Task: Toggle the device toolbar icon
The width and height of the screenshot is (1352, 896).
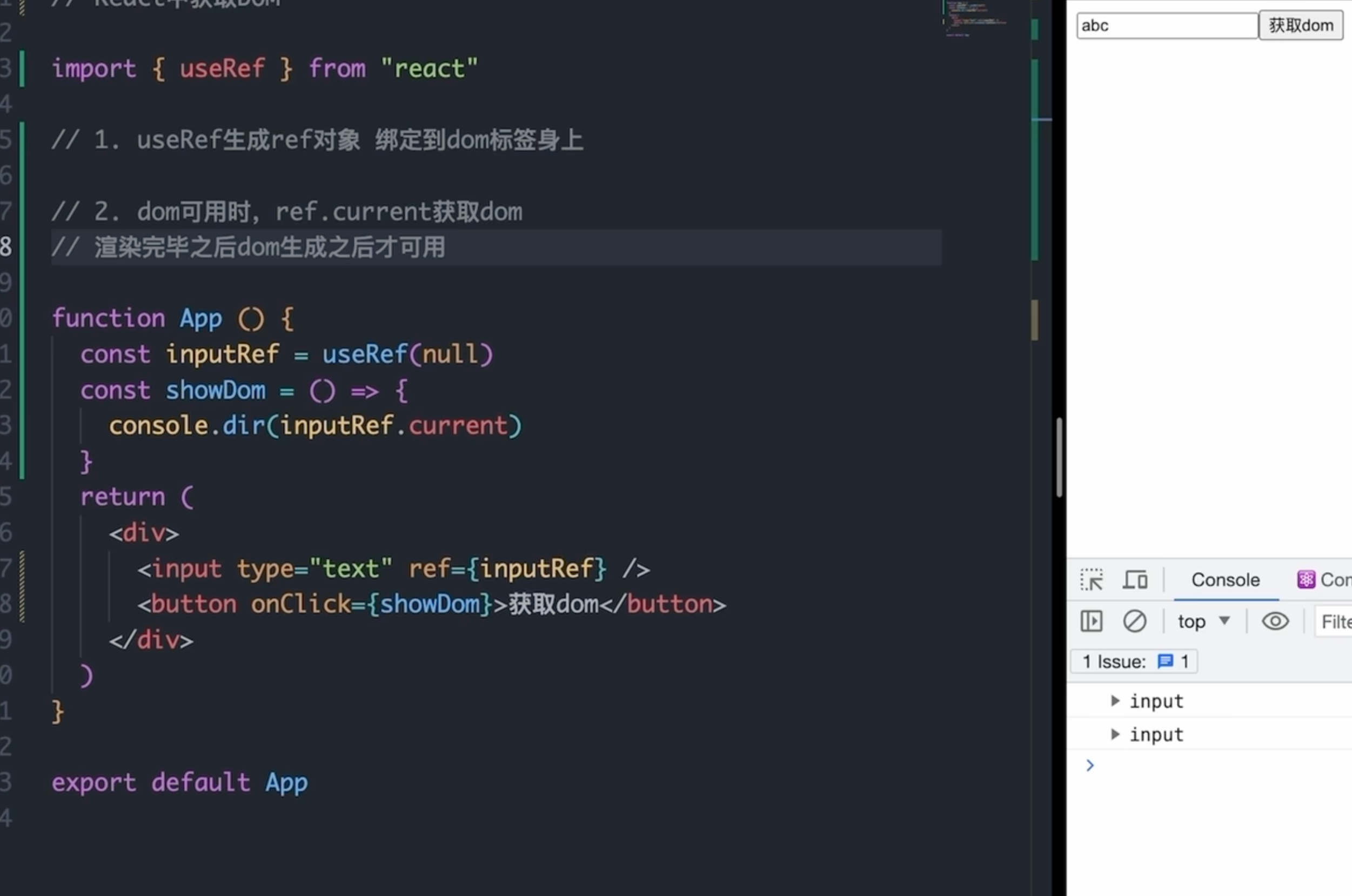Action: (1135, 580)
